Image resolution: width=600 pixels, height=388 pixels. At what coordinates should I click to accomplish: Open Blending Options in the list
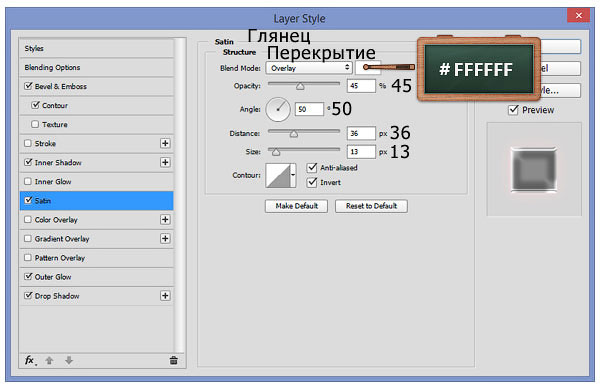click(96, 67)
